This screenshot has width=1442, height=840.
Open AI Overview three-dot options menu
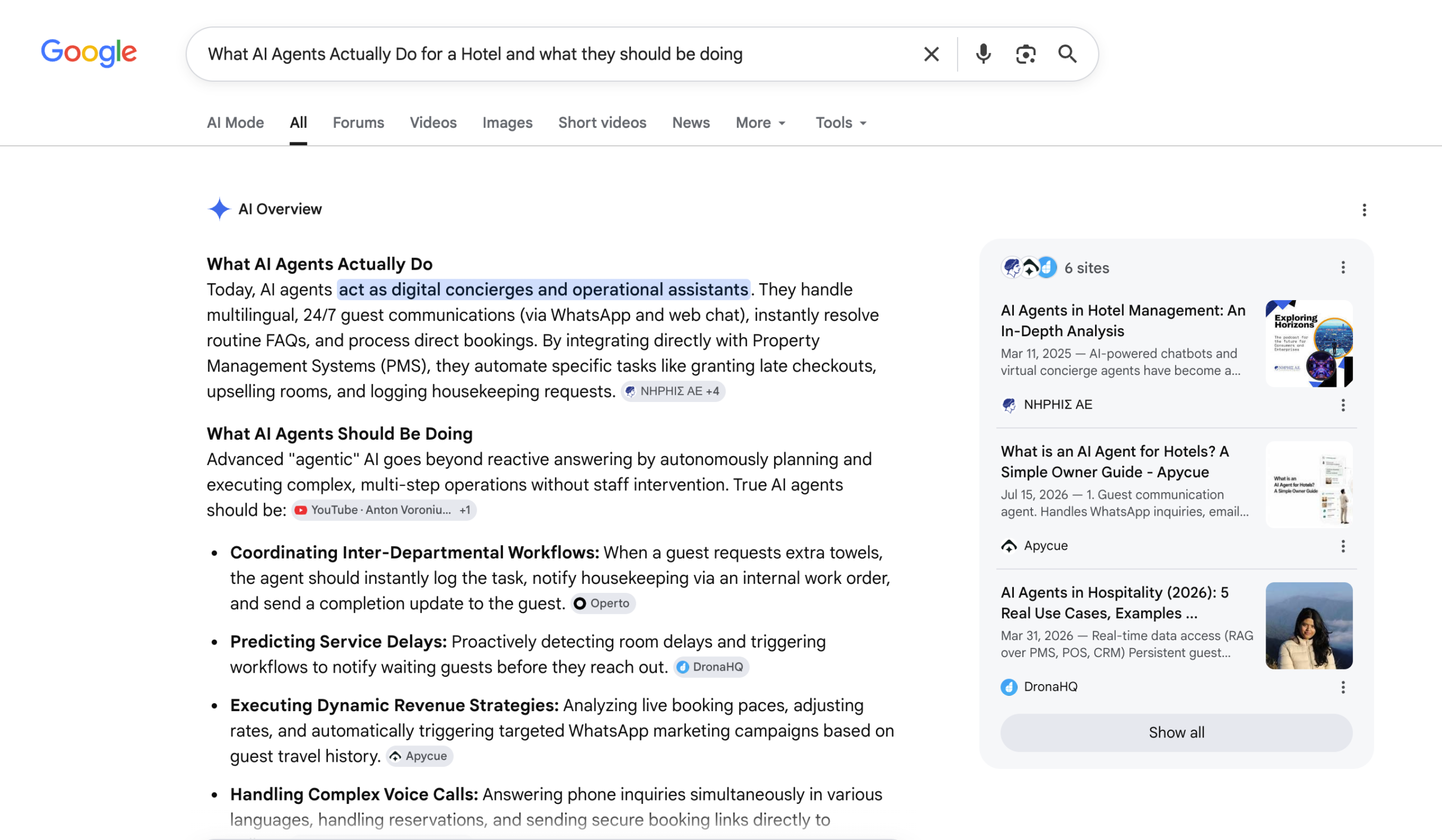coord(1364,211)
